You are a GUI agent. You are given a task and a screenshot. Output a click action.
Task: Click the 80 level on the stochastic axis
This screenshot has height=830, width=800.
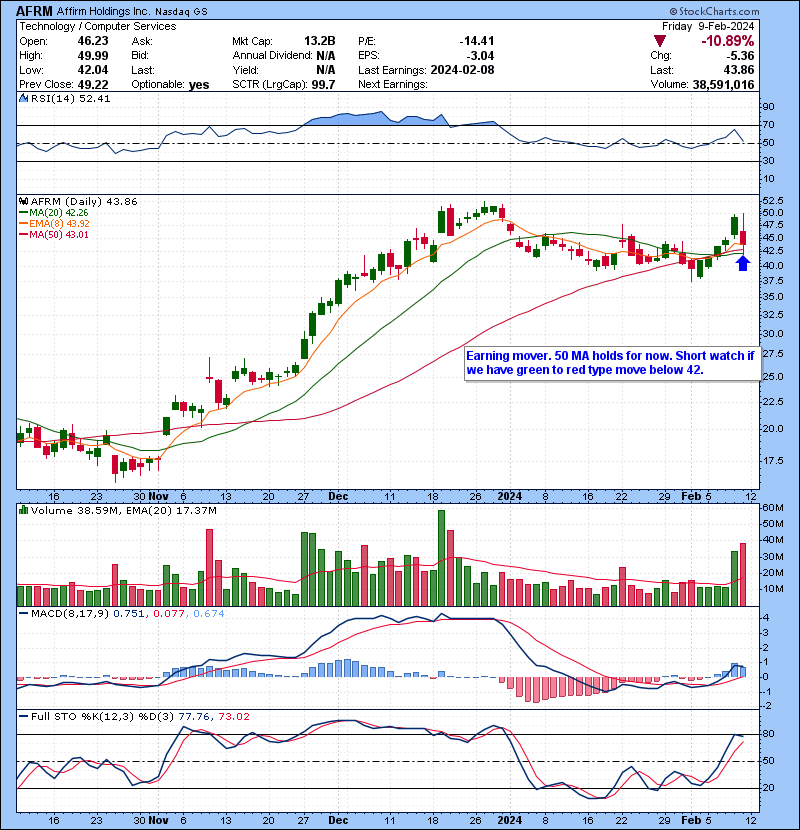[x=768, y=734]
